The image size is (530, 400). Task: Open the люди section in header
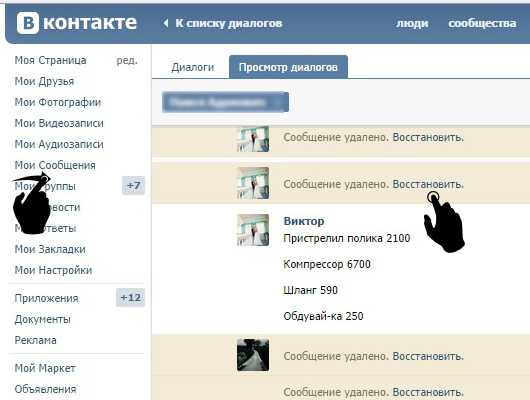[412, 23]
